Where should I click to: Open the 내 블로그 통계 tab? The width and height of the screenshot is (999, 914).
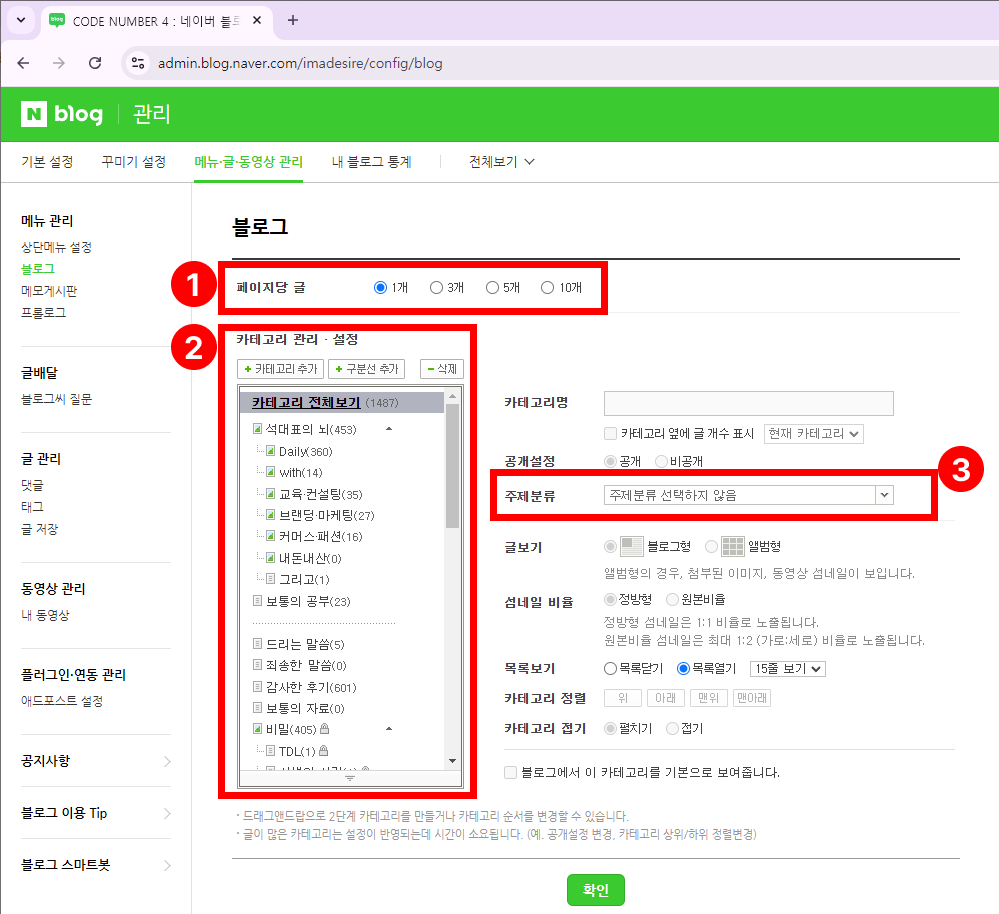coord(371,162)
